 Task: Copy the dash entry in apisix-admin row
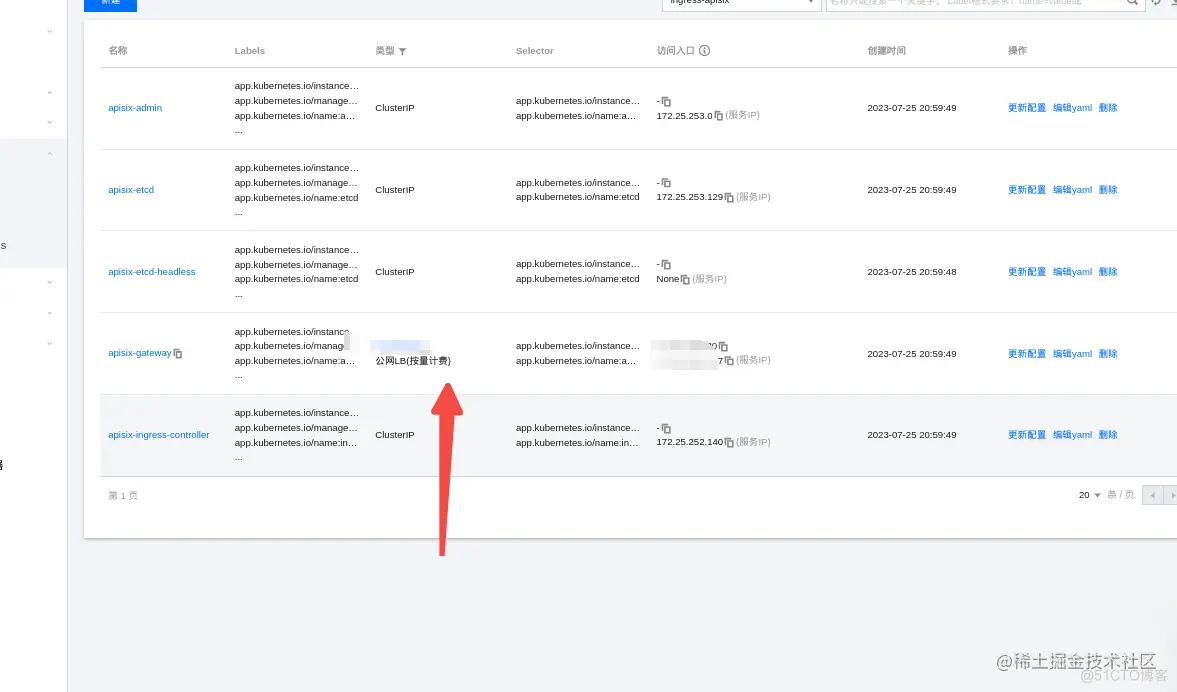tap(666, 101)
